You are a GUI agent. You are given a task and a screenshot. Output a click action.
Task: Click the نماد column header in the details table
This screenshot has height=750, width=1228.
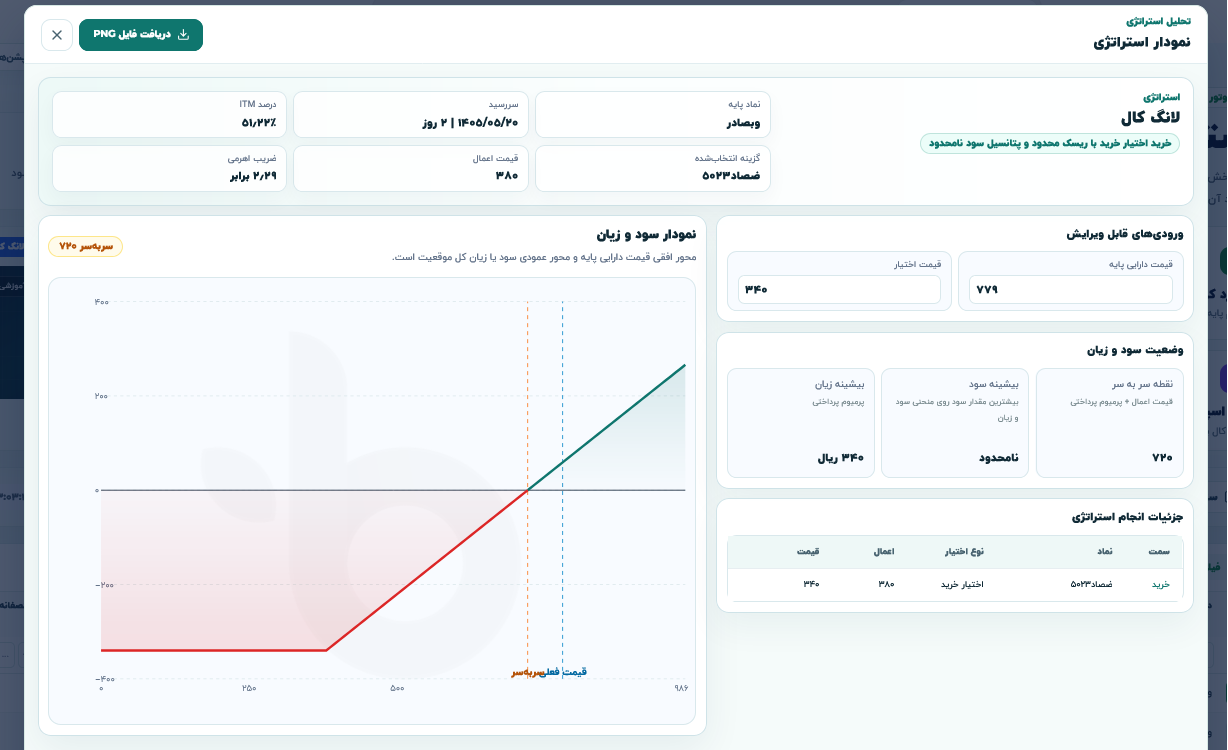tap(1105, 552)
